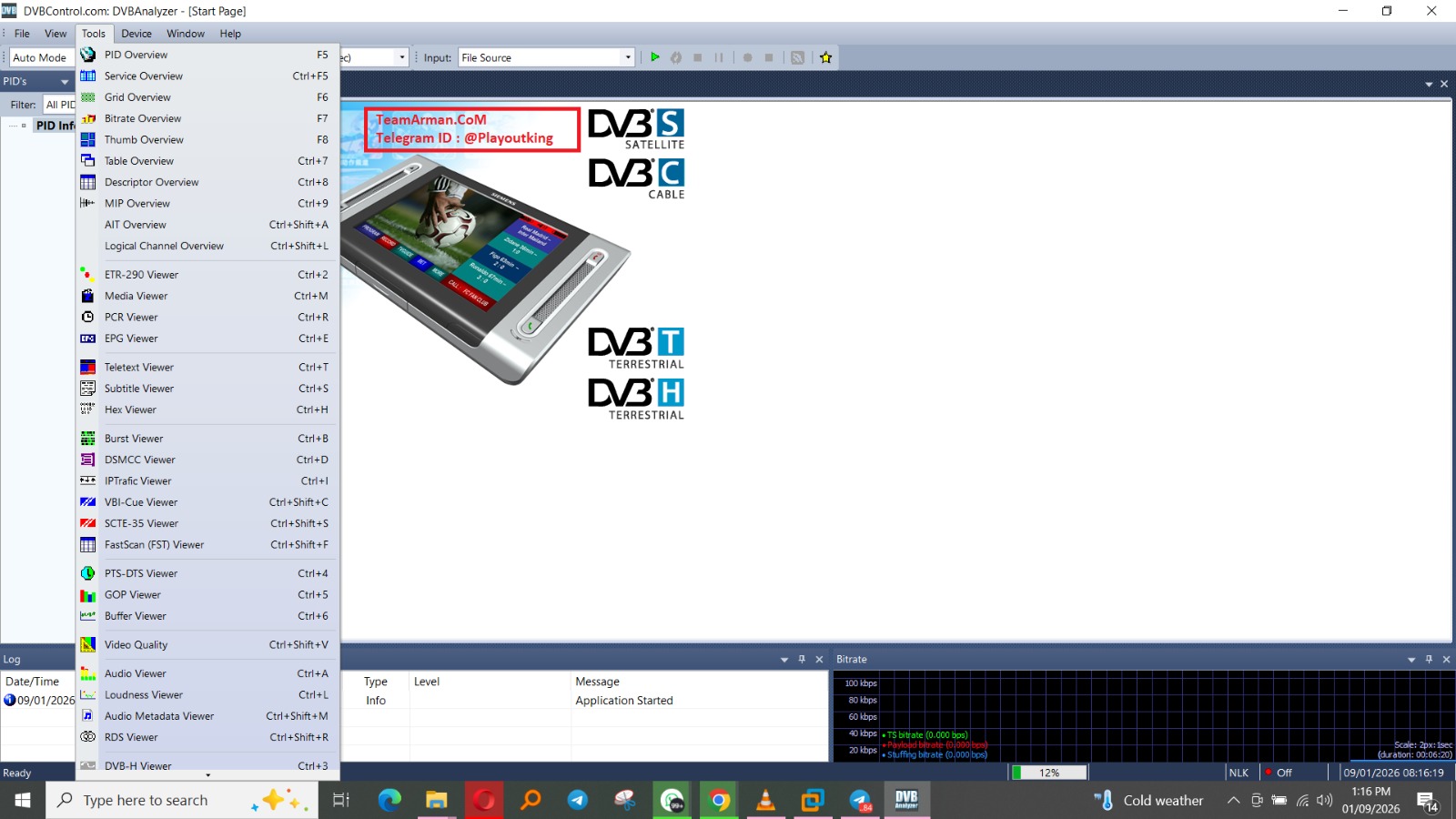Open the PID's panel dropdown arrow

[65, 82]
